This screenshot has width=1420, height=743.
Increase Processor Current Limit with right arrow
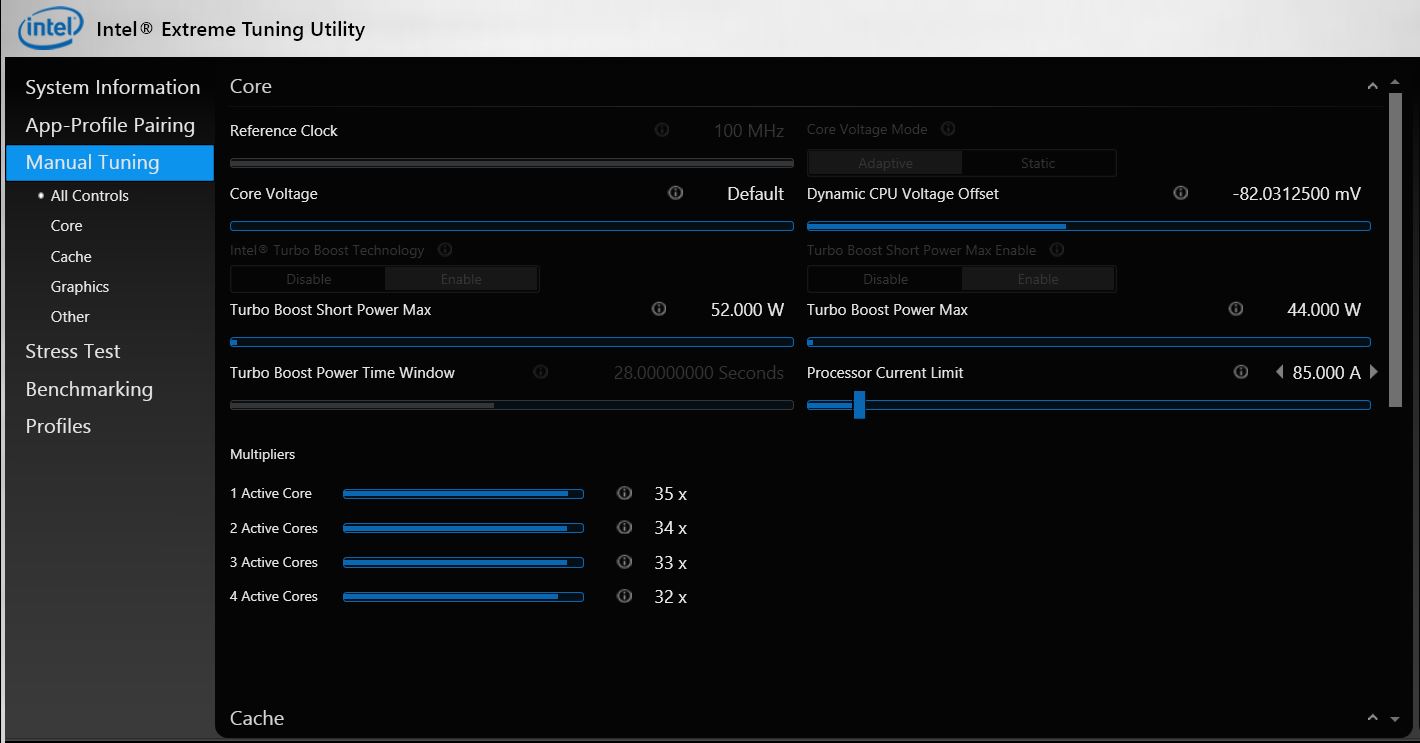(1374, 372)
